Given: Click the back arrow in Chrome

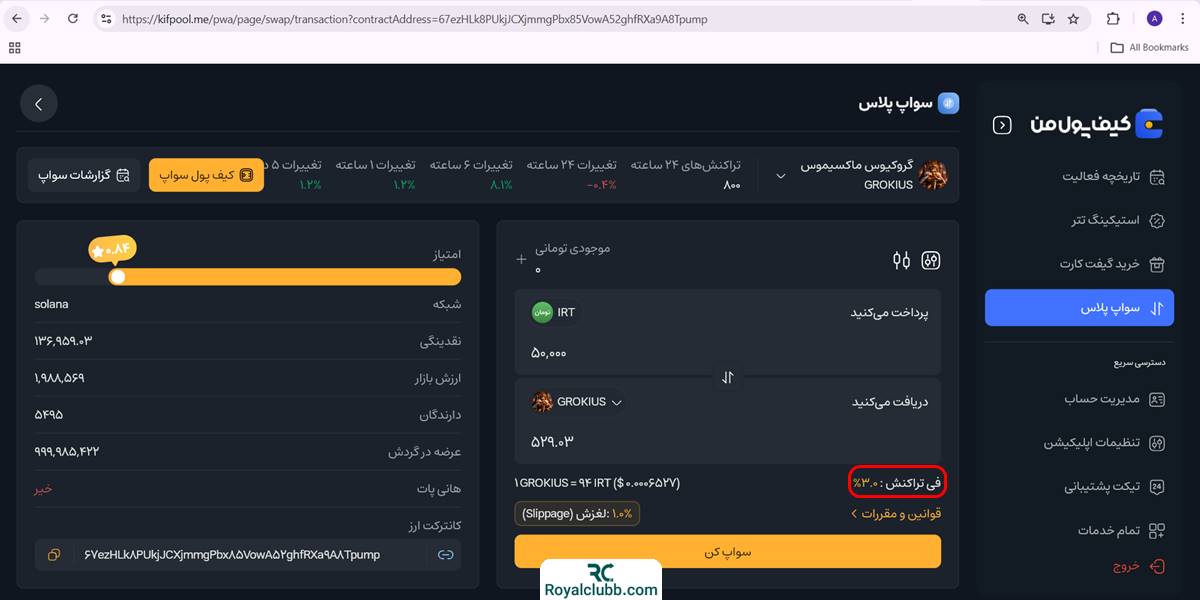Looking at the screenshot, I should [x=17, y=18].
